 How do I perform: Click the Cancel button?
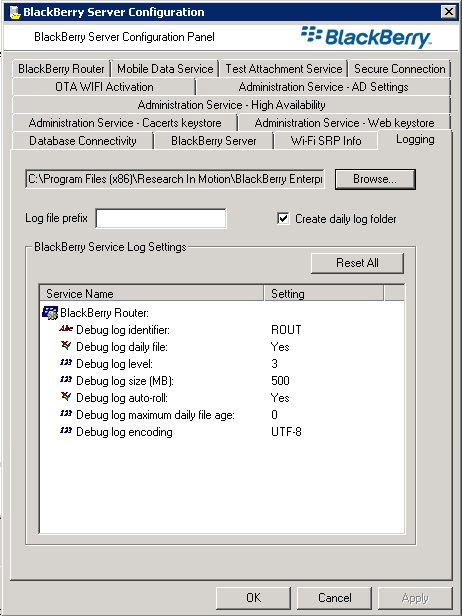click(x=335, y=598)
